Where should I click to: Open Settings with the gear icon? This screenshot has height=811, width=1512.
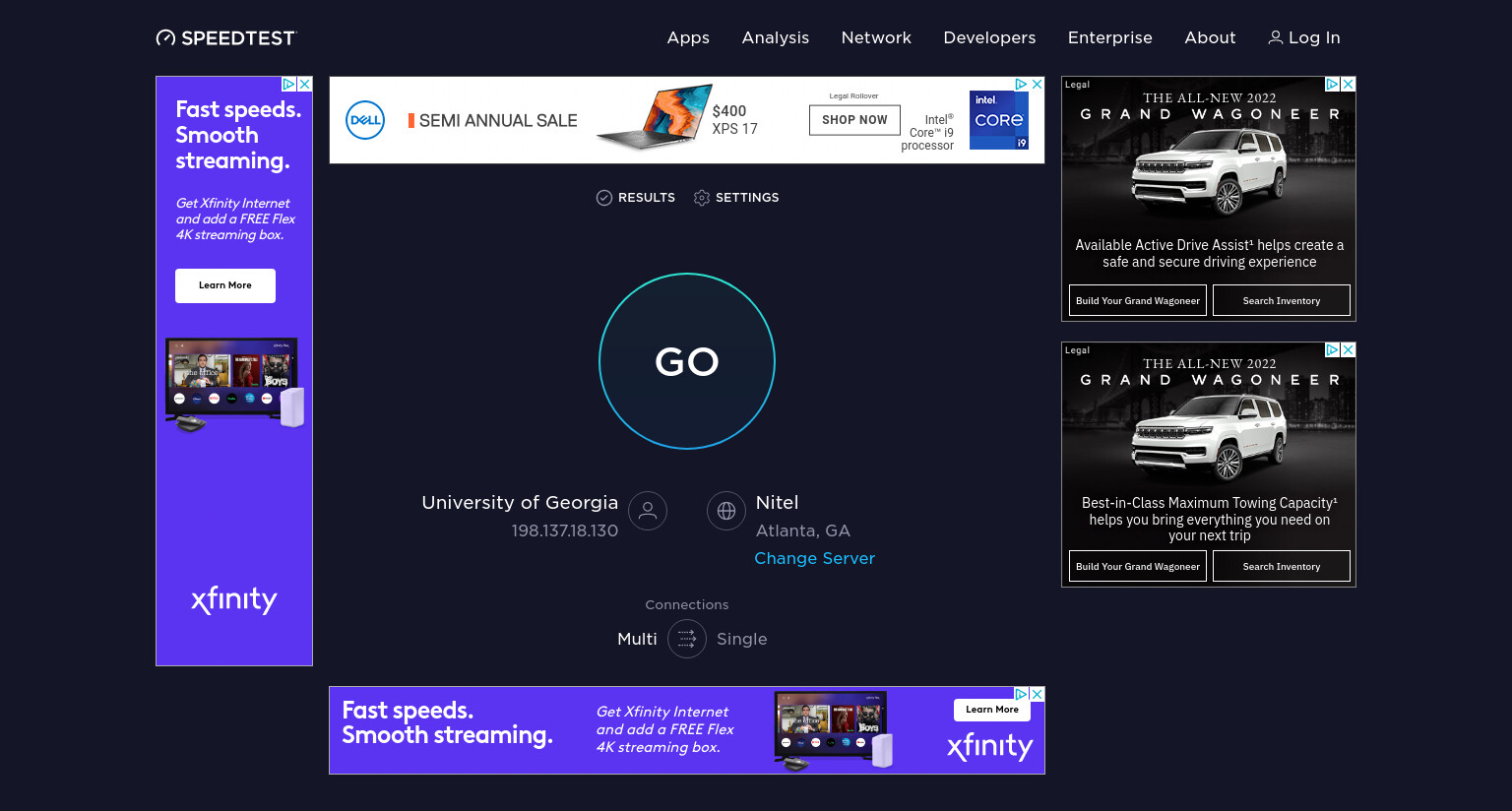736,198
